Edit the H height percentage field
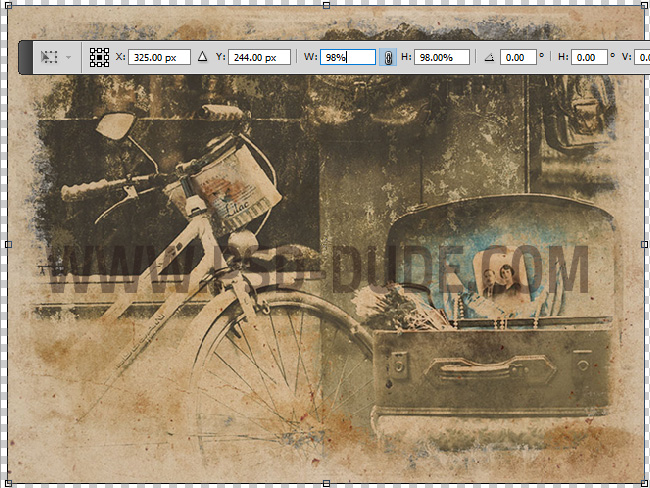 click(442, 57)
